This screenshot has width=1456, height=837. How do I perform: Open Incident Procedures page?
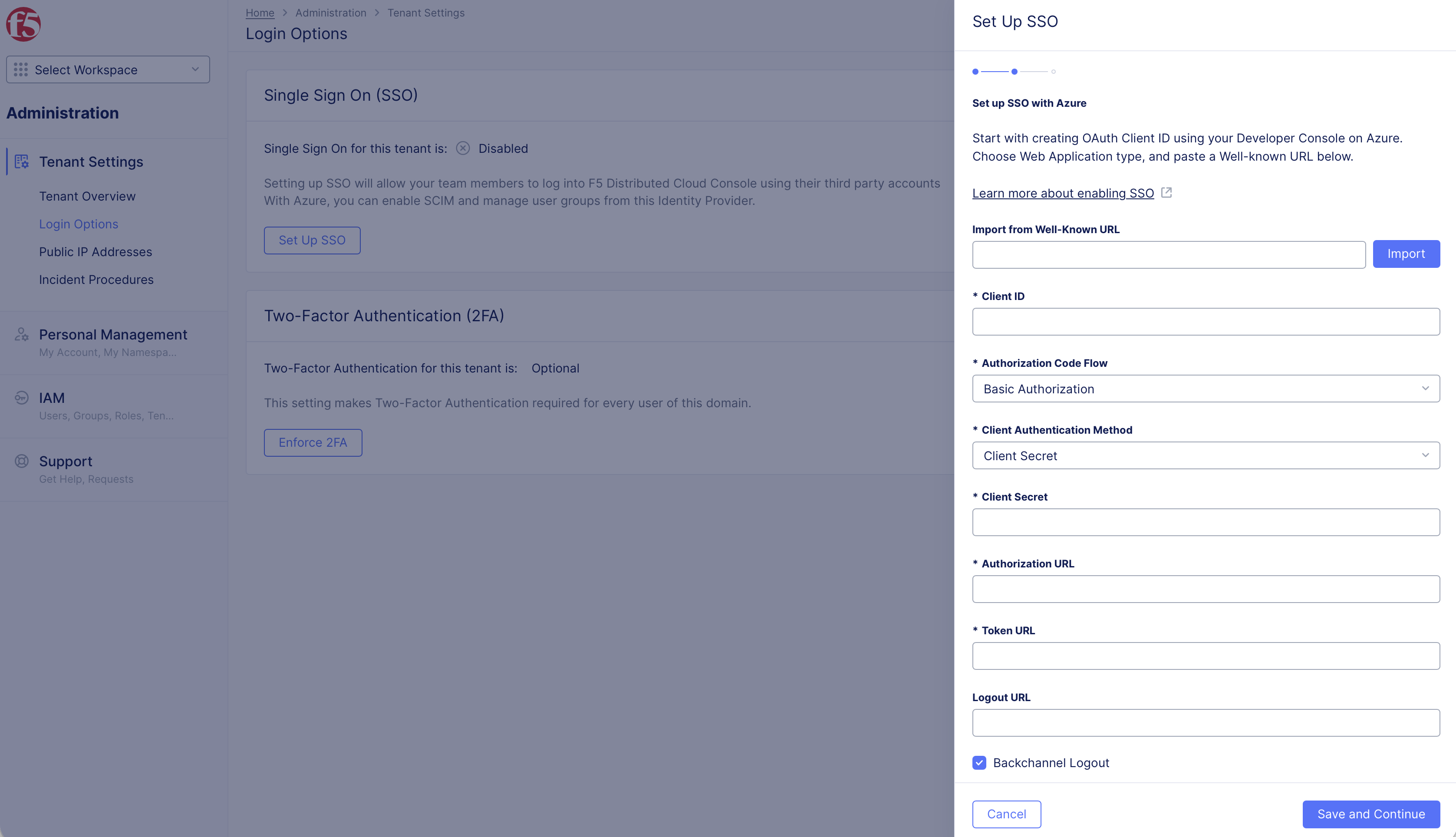[96, 280]
